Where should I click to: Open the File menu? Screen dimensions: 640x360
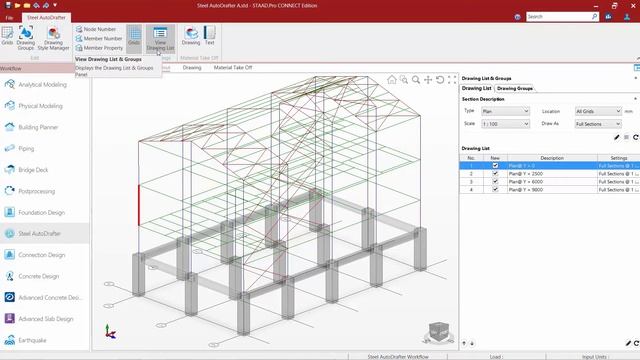(x=9, y=18)
